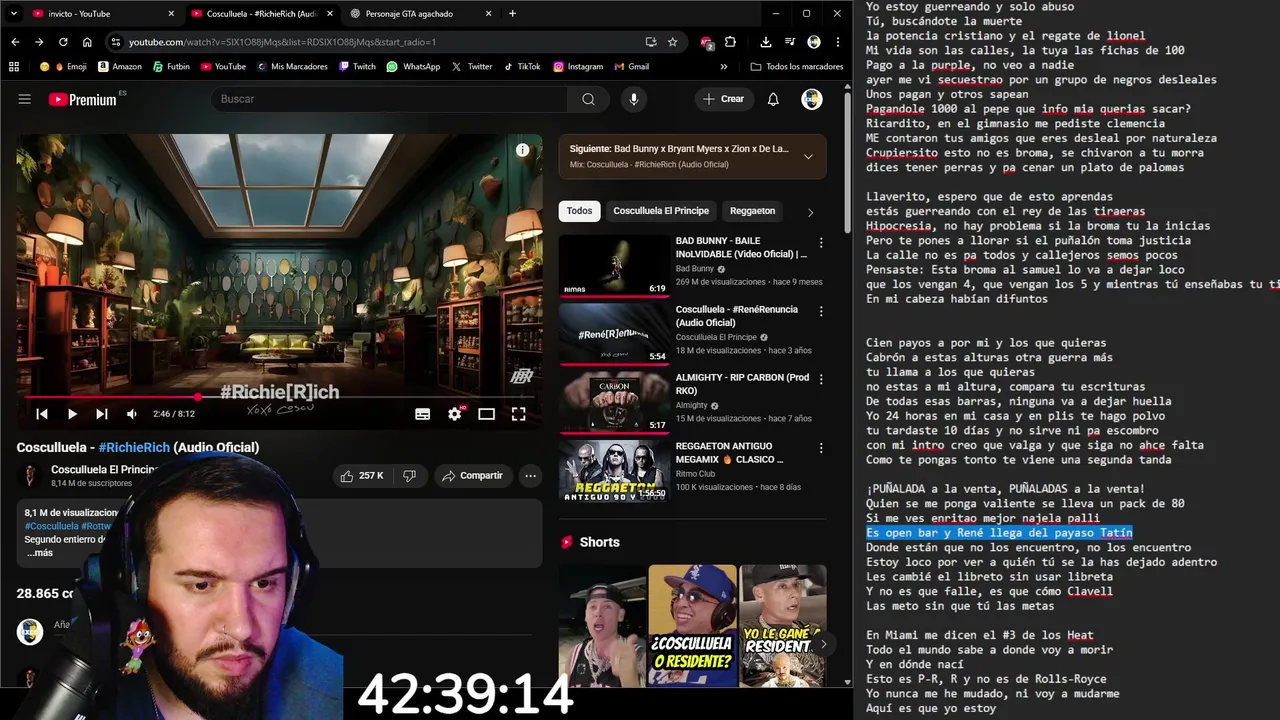Mute the video volume

[132, 414]
